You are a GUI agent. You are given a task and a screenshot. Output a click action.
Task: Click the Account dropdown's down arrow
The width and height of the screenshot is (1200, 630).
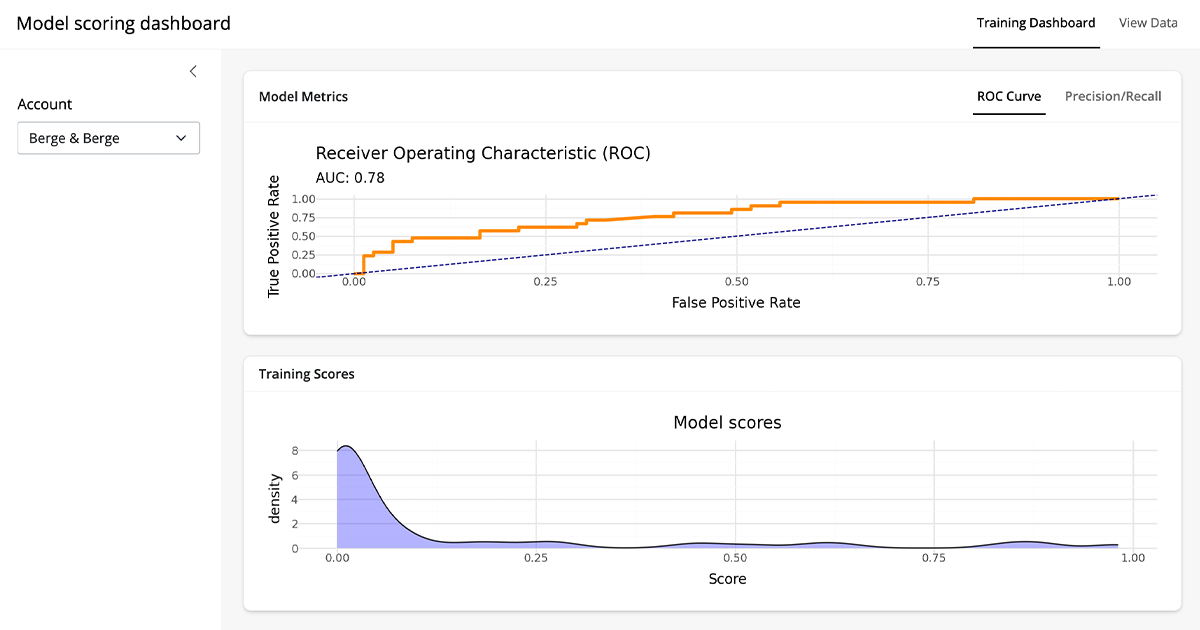coord(181,138)
